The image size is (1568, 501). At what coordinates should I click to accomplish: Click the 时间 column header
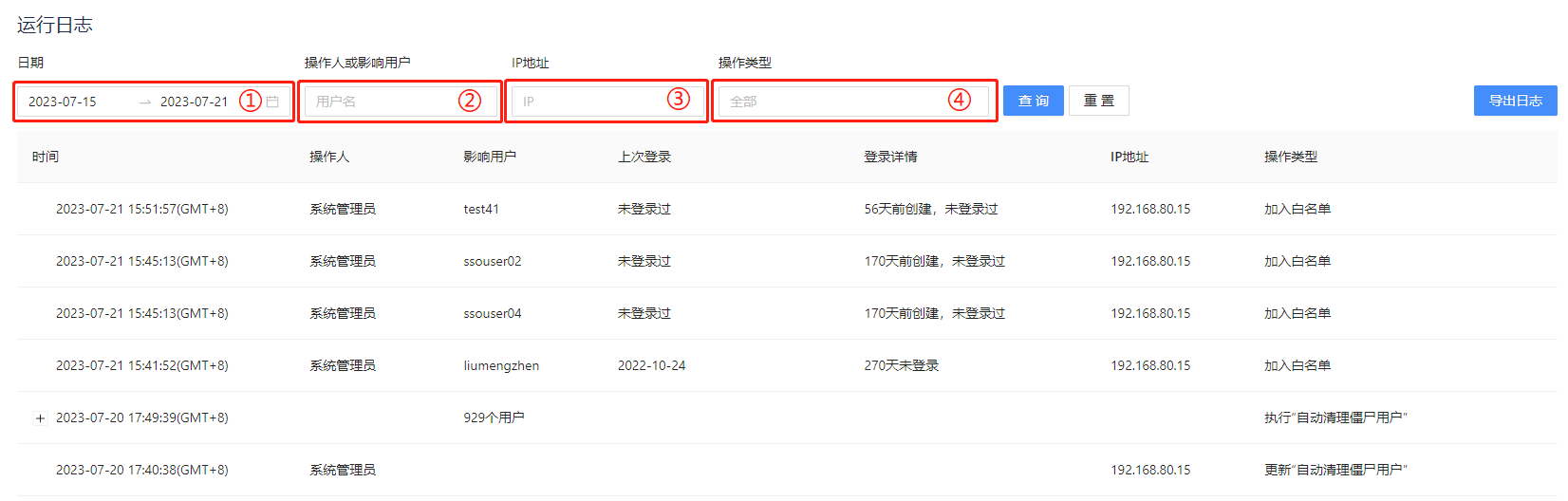pyautogui.click(x=46, y=157)
